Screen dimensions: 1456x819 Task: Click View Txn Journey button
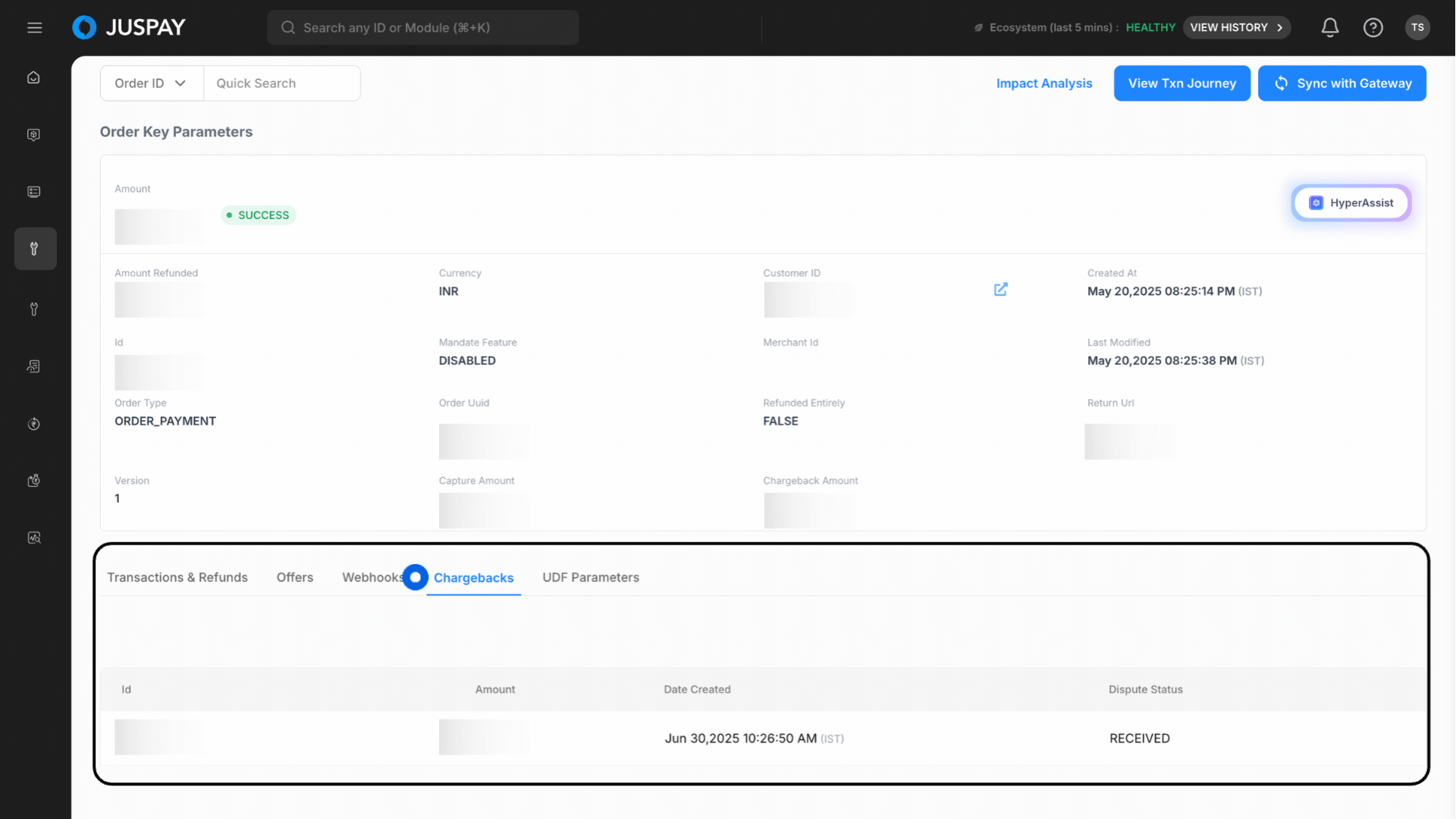[1182, 83]
